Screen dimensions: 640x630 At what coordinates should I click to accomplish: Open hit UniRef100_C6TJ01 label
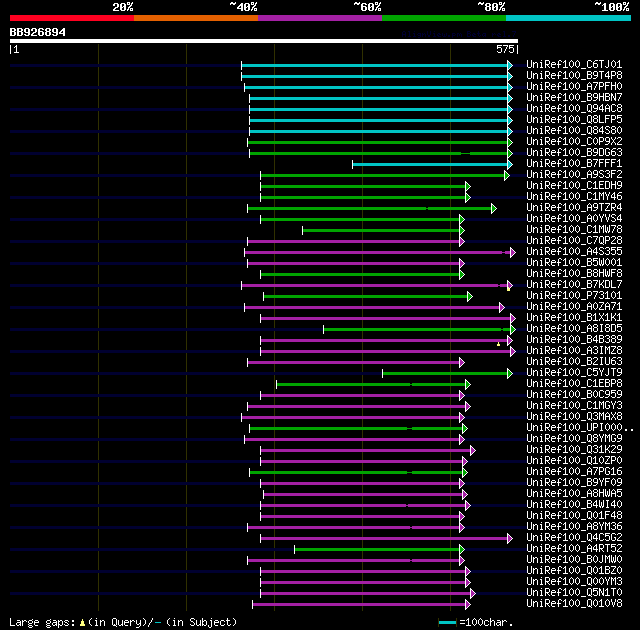click(x=574, y=64)
